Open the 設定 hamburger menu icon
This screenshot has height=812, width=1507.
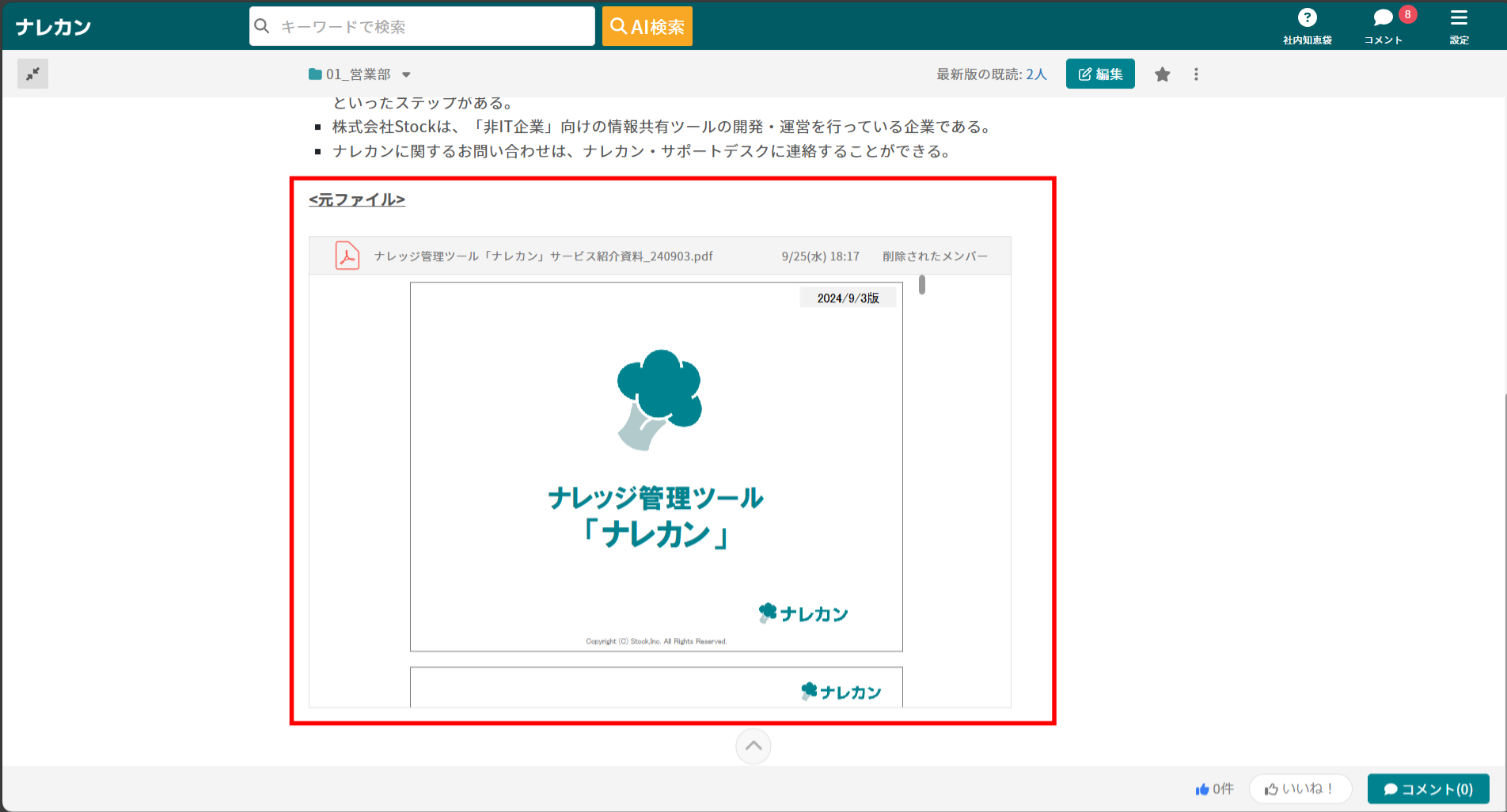(x=1459, y=18)
